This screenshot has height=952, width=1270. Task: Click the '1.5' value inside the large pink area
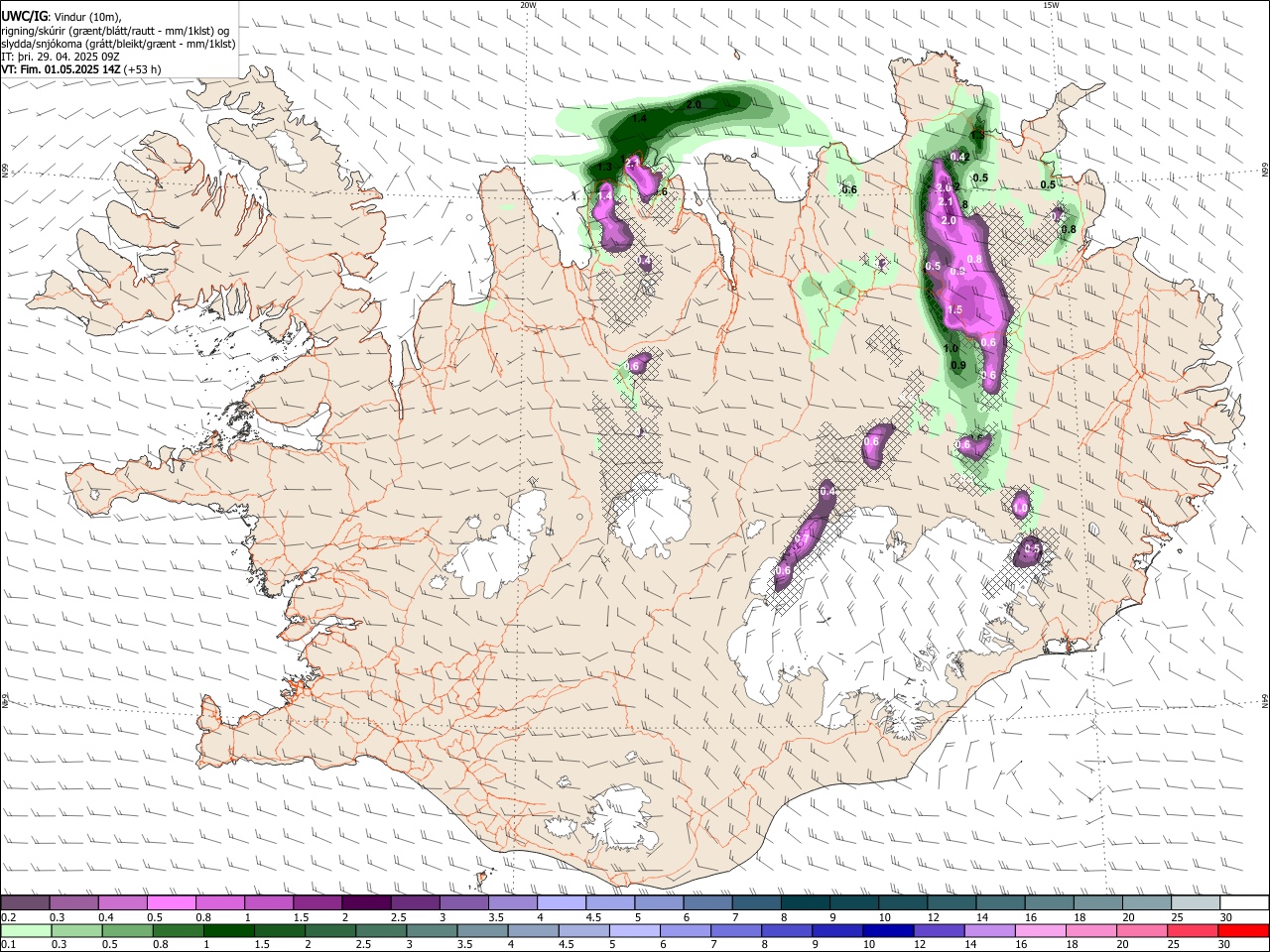[954, 309]
